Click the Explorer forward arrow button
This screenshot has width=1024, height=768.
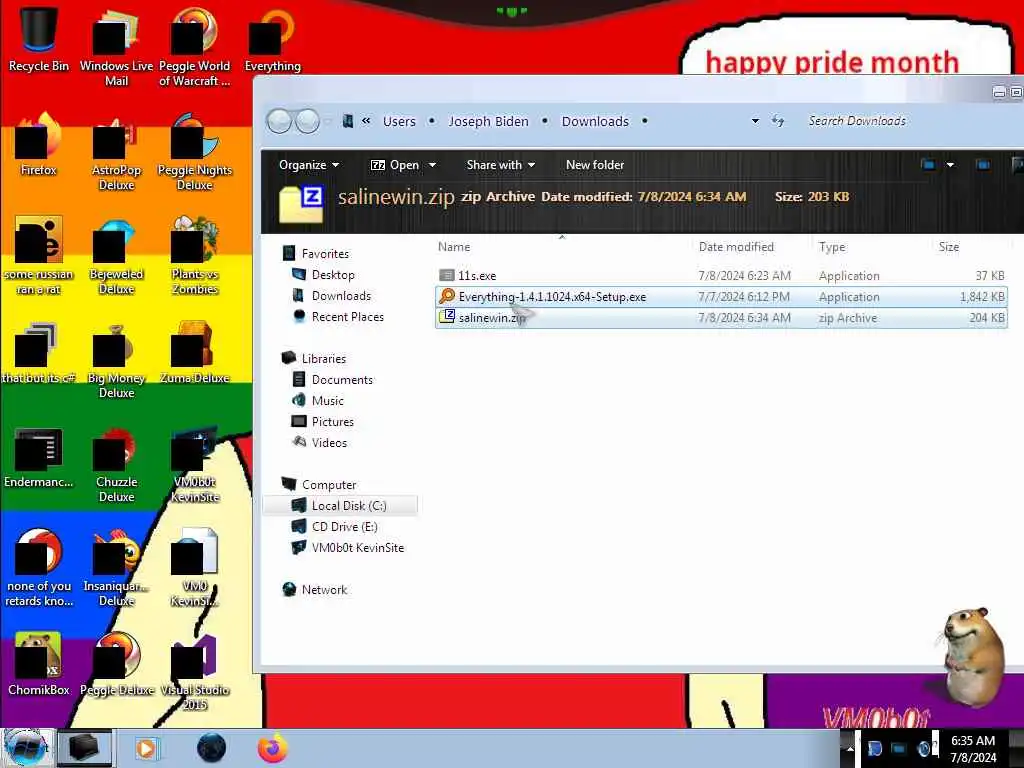(x=308, y=121)
